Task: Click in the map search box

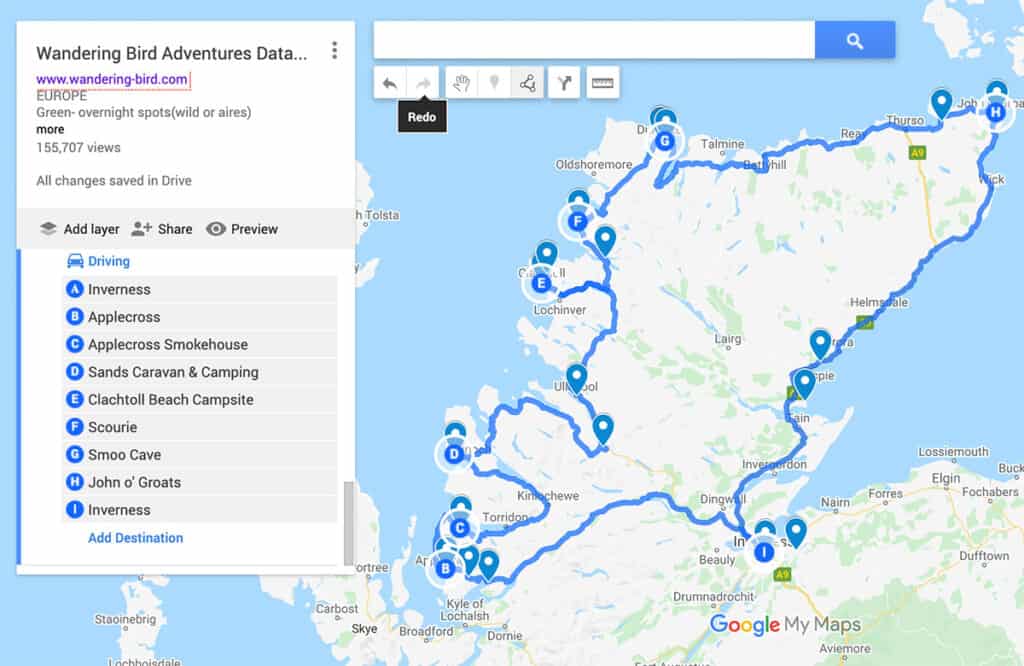Action: pos(594,40)
